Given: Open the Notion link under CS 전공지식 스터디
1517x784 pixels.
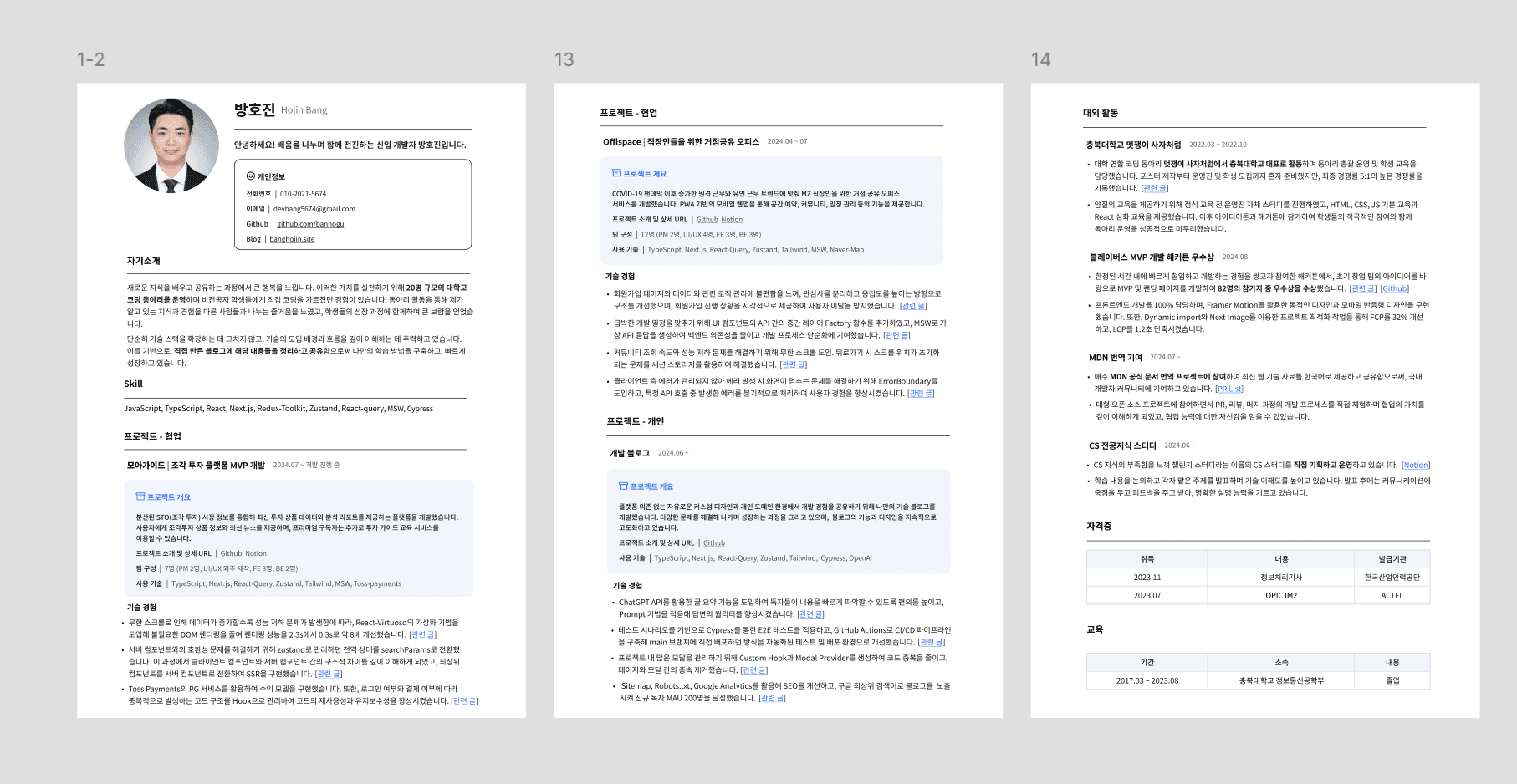Looking at the screenshot, I should coord(1415,465).
